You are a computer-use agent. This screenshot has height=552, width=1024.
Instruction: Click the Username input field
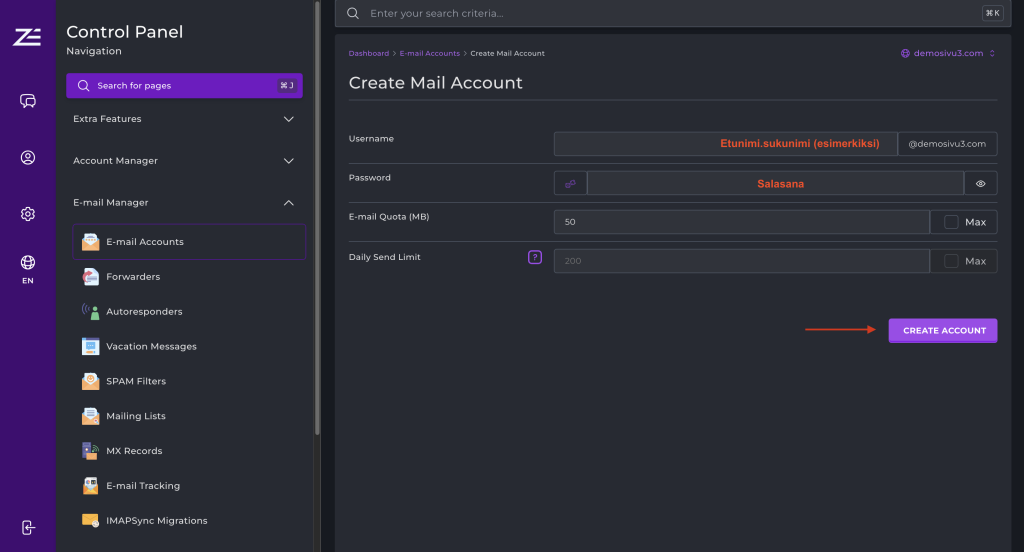coord(725,144)
